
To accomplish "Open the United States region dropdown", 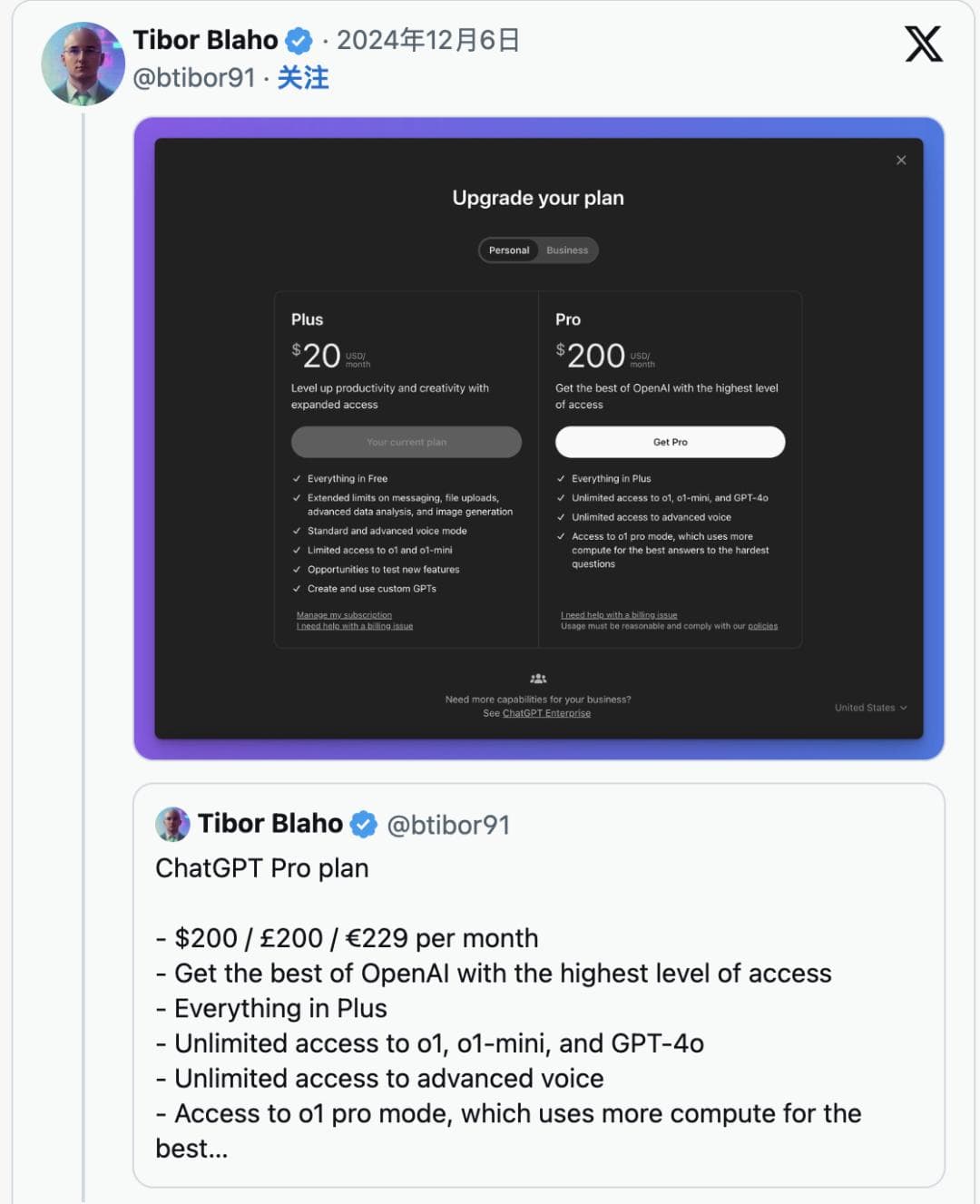I will click(x=870, y=708).
